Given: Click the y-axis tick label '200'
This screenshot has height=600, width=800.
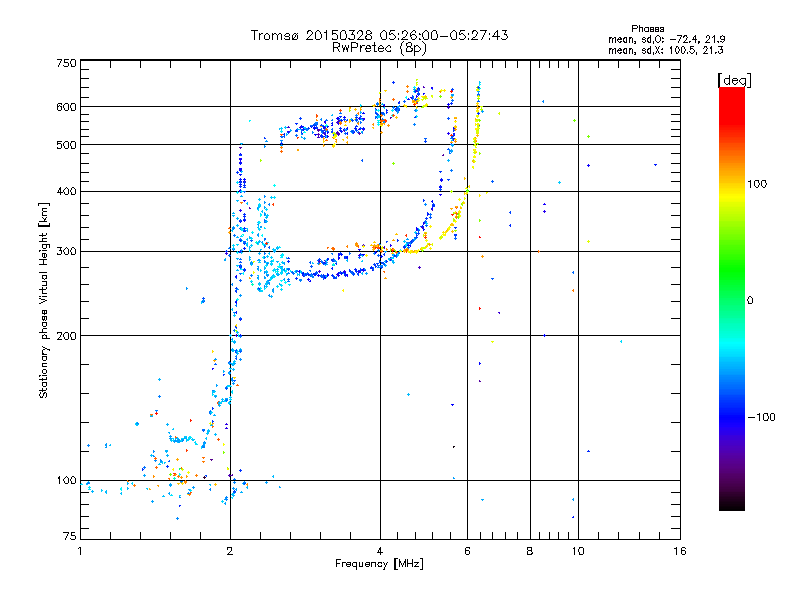Looking at the screenshot, I should (66, 336).
